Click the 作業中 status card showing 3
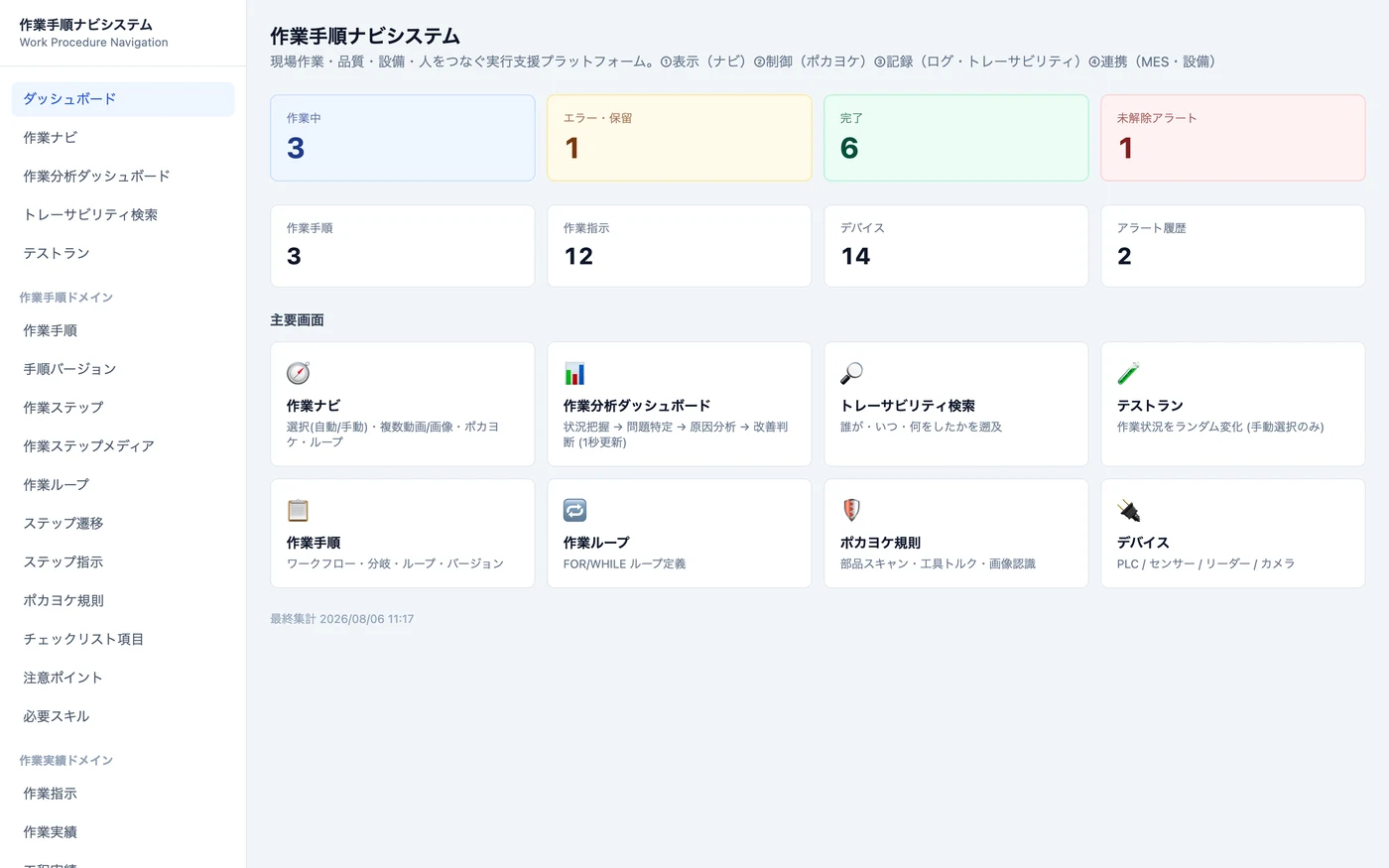1389x868 pixels. pyautogui.click(x=403, y=138)
